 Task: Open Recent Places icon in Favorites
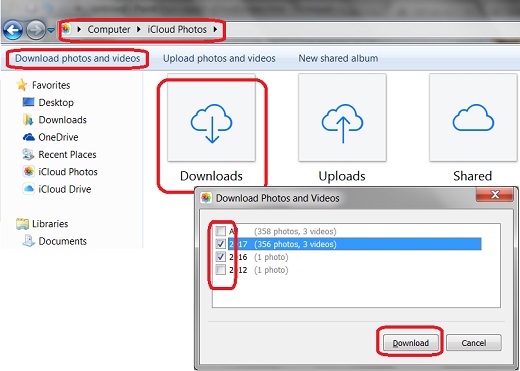coord(28,154)
